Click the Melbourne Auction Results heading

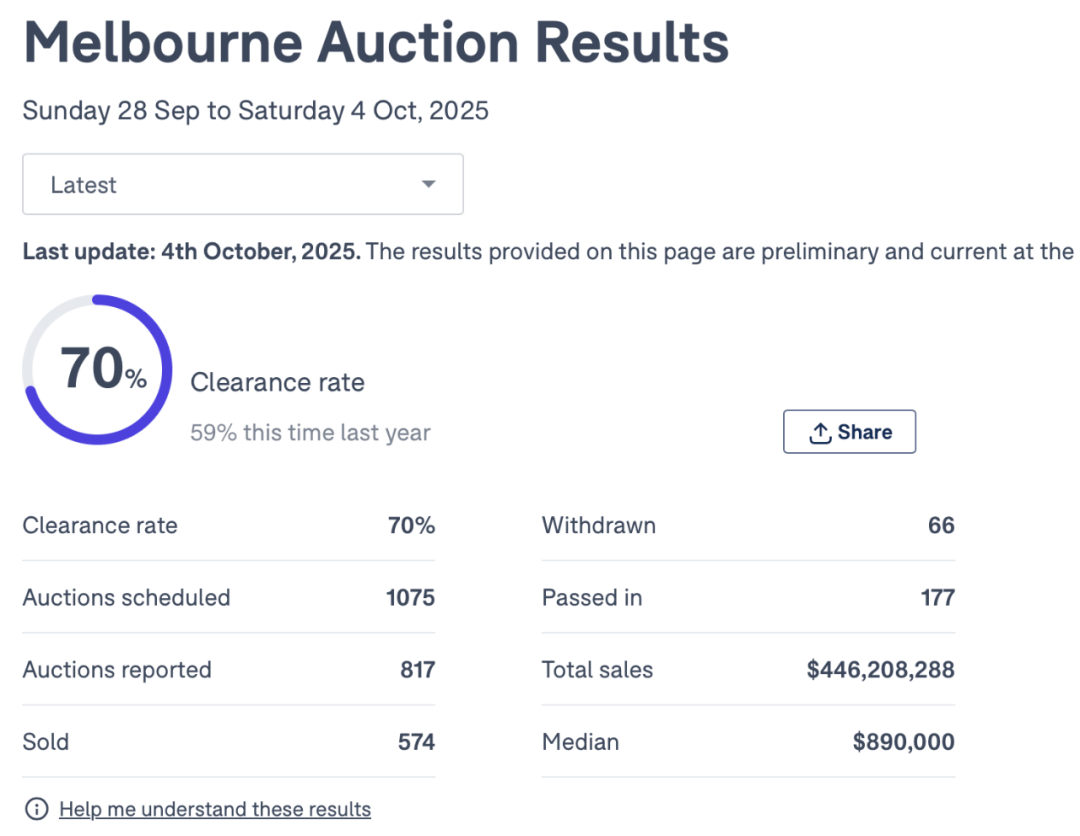(376, 44)
